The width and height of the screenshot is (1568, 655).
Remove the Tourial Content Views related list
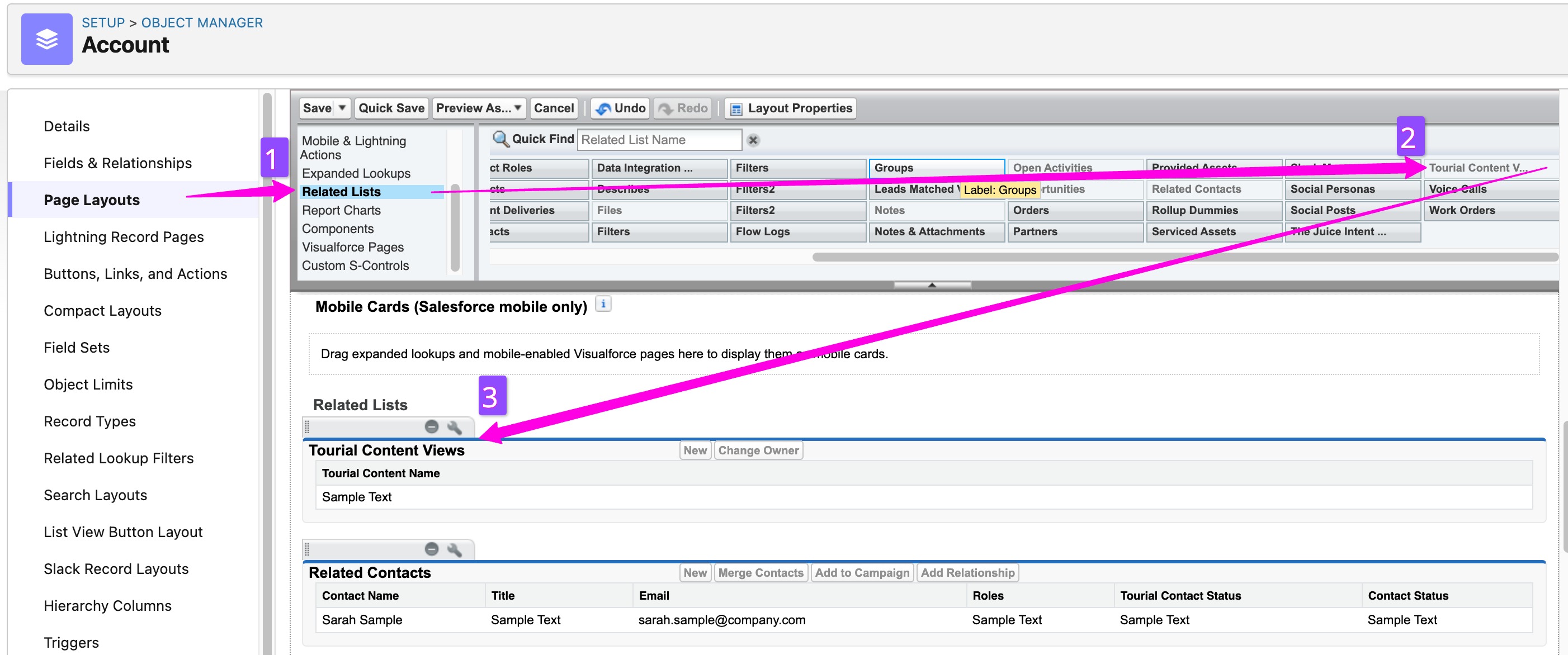pyautogui.click(x=432, y=427)
